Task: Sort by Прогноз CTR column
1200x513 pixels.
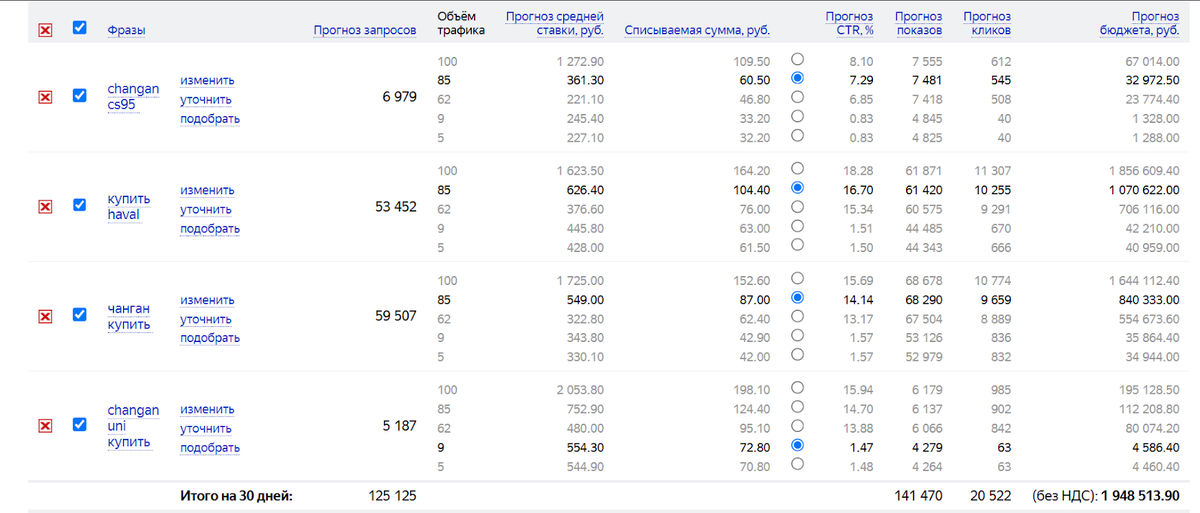Action: [849, 23]
